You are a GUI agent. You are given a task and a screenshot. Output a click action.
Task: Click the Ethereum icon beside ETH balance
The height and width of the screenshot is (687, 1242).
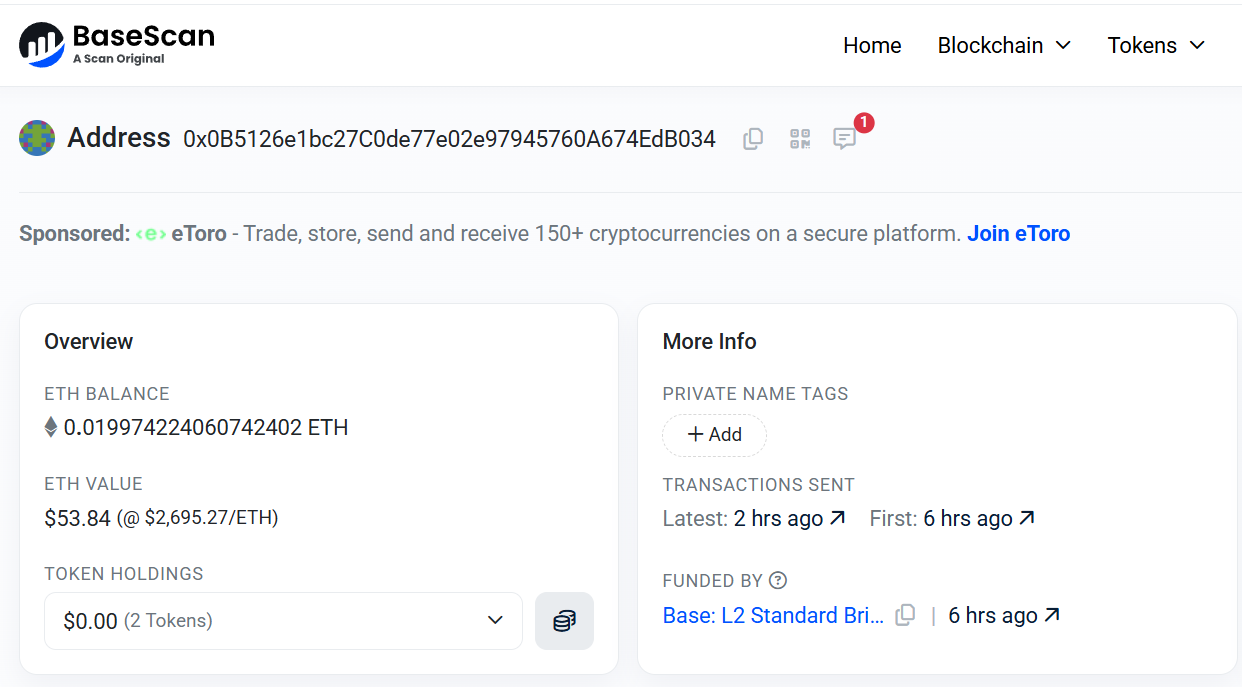tap(50, 428)
